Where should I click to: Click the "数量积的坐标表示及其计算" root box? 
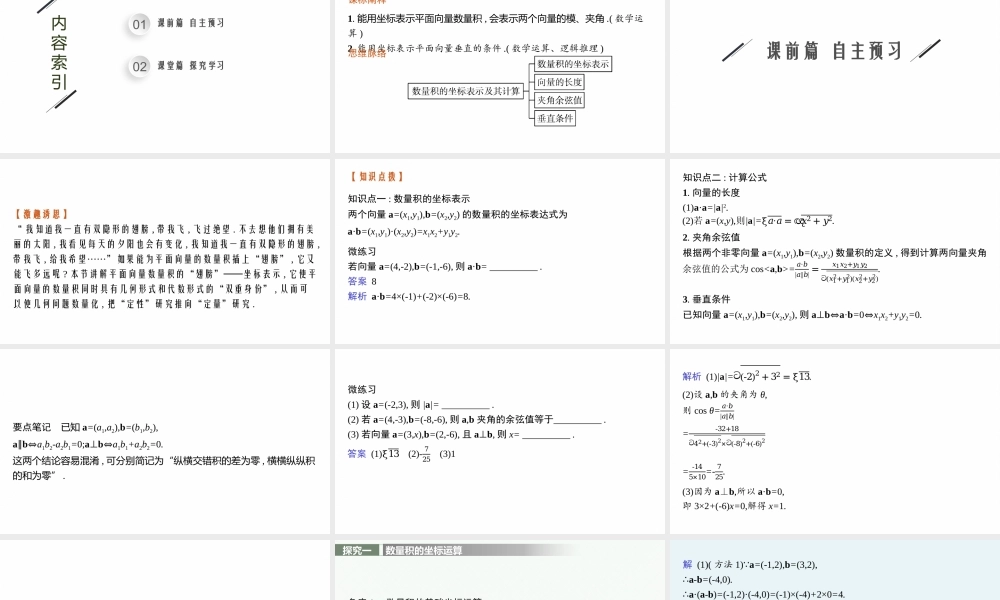pos(466,91)
